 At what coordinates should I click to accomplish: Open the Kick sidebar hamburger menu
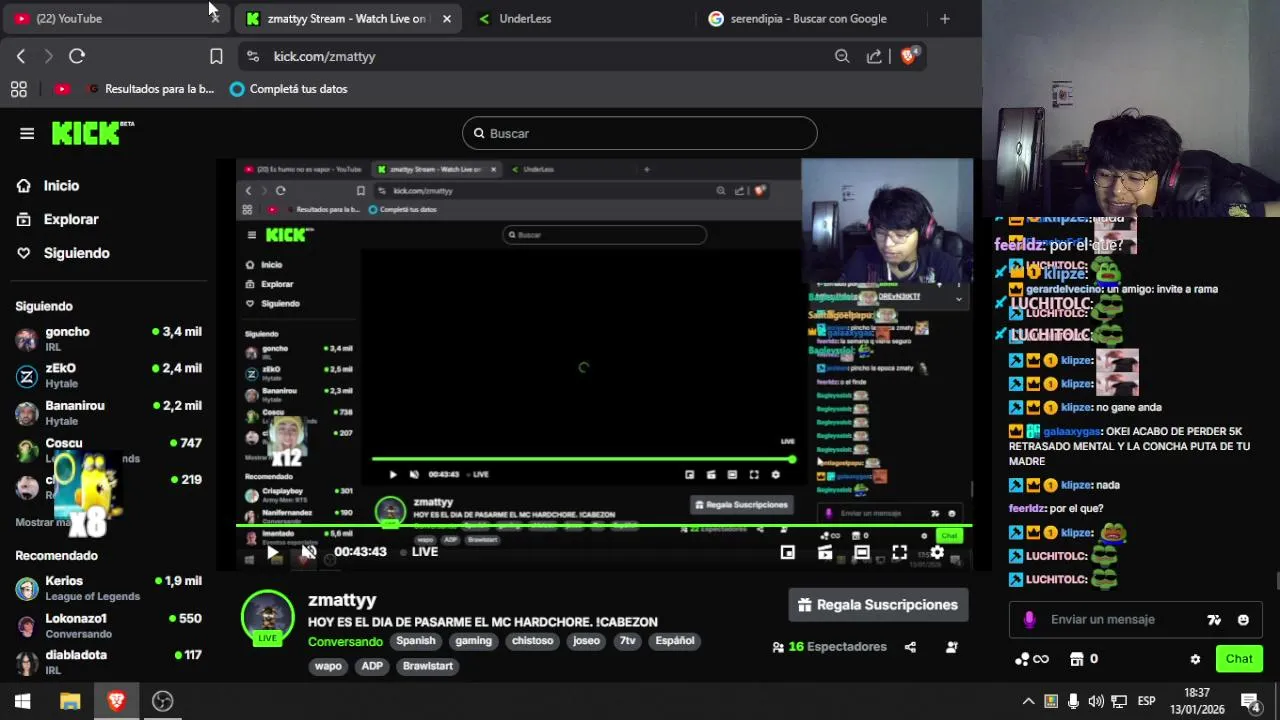[27, 133]
